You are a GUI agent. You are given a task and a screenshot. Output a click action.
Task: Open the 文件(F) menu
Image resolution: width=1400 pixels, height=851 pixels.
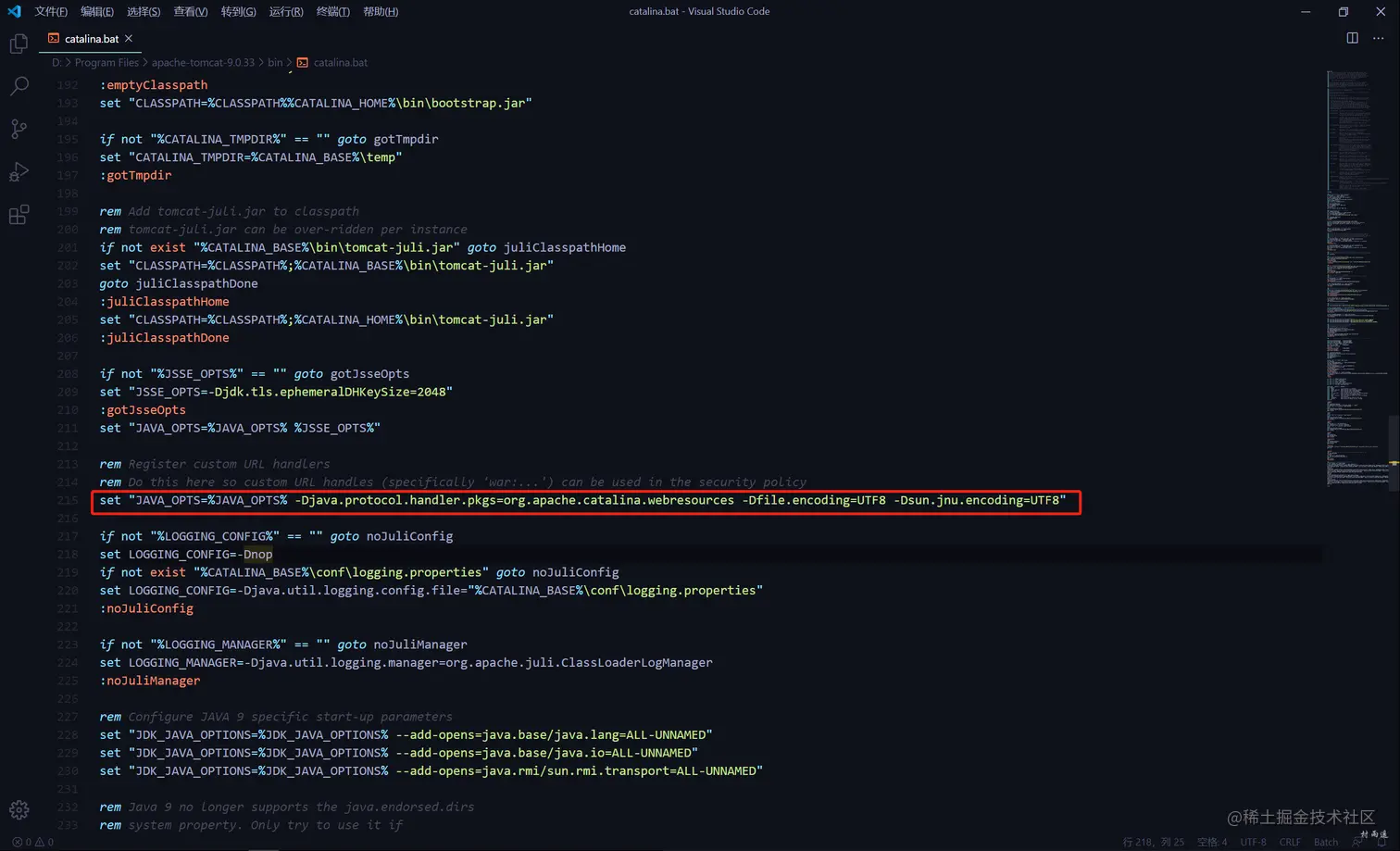click(x=51, y=11)
